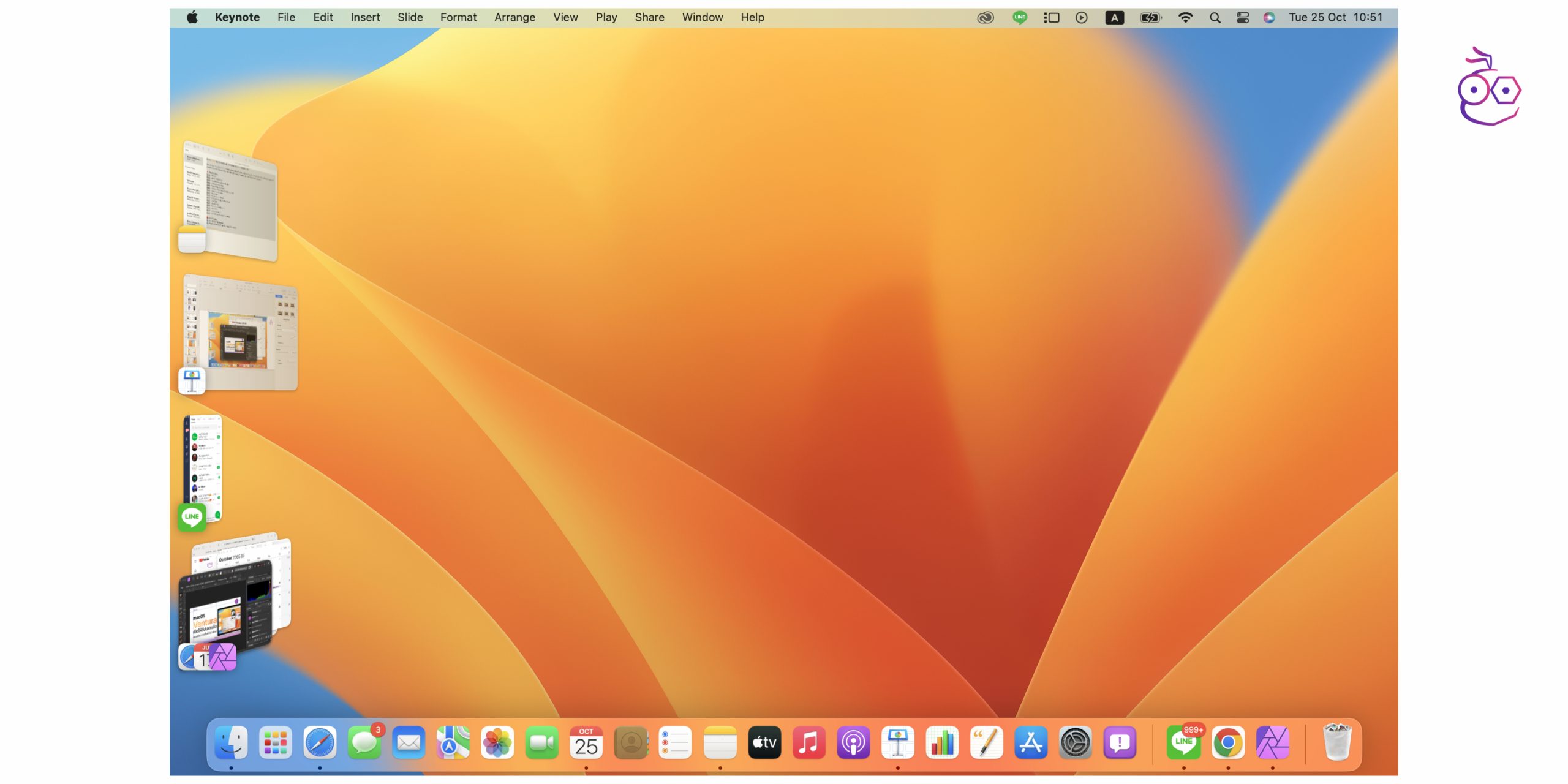1568x784 pixels.
Task: Open Google Chrome in the Dock
Action: click(1227, 743)
